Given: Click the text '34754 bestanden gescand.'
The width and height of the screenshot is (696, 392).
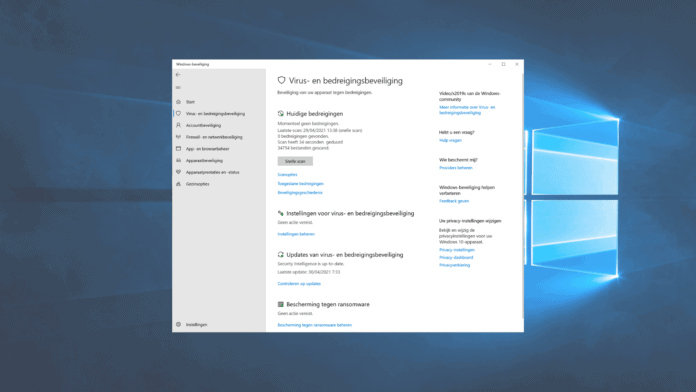Looking at the screenshot, I should pyautogui.click(x=304, y=148).
